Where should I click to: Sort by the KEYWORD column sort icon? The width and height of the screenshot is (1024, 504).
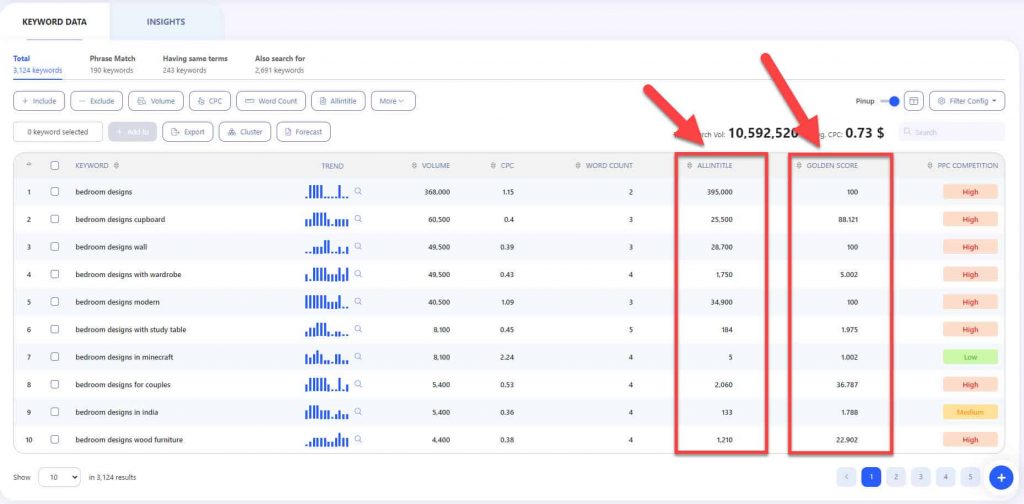tap(116, 166)
